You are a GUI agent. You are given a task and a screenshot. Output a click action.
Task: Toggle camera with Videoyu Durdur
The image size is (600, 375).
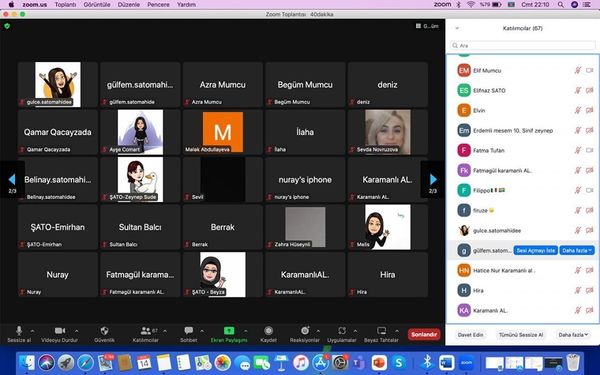point(60,331)
